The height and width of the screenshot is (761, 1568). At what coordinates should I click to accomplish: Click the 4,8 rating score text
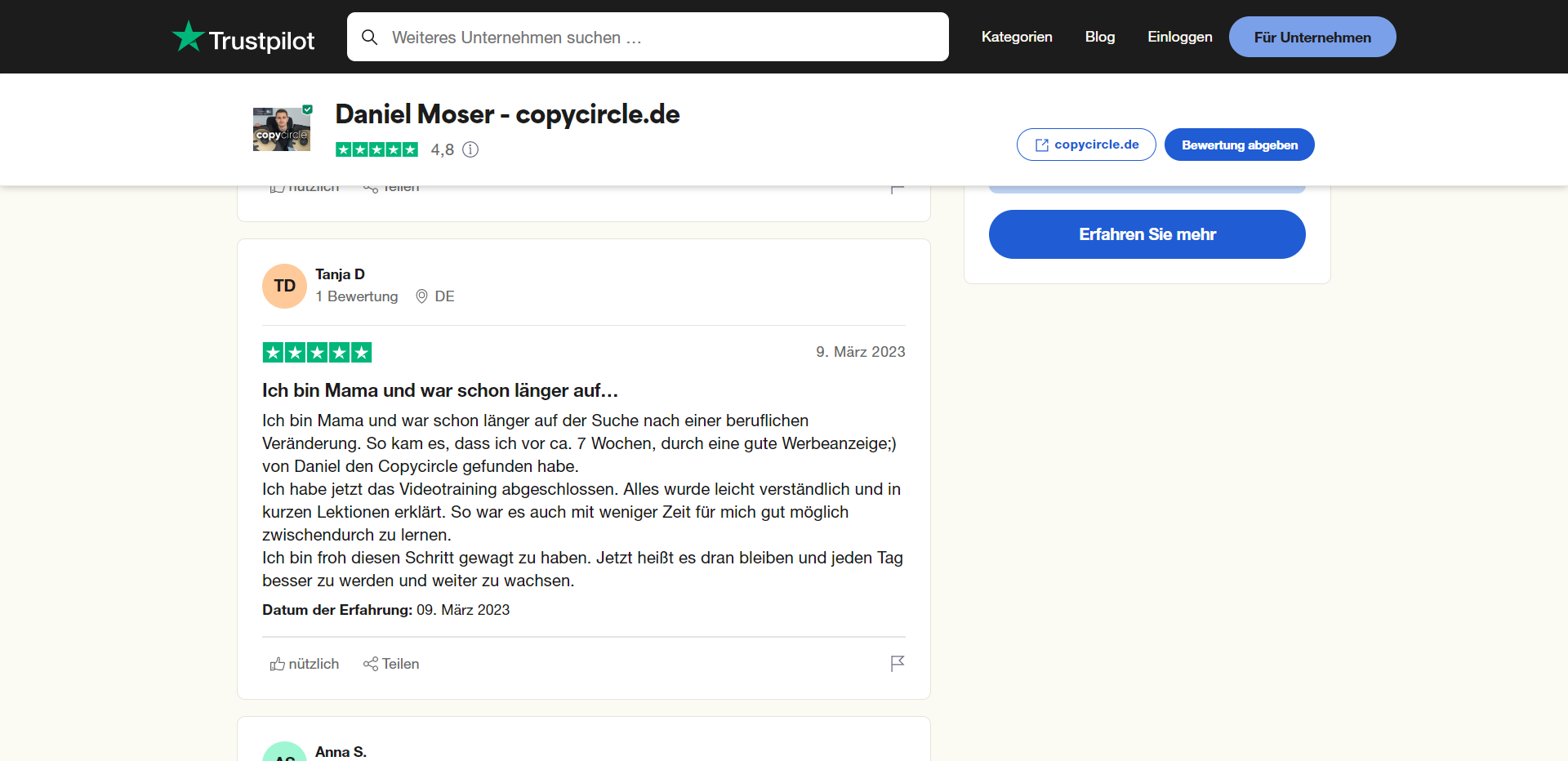click(443, 149)
